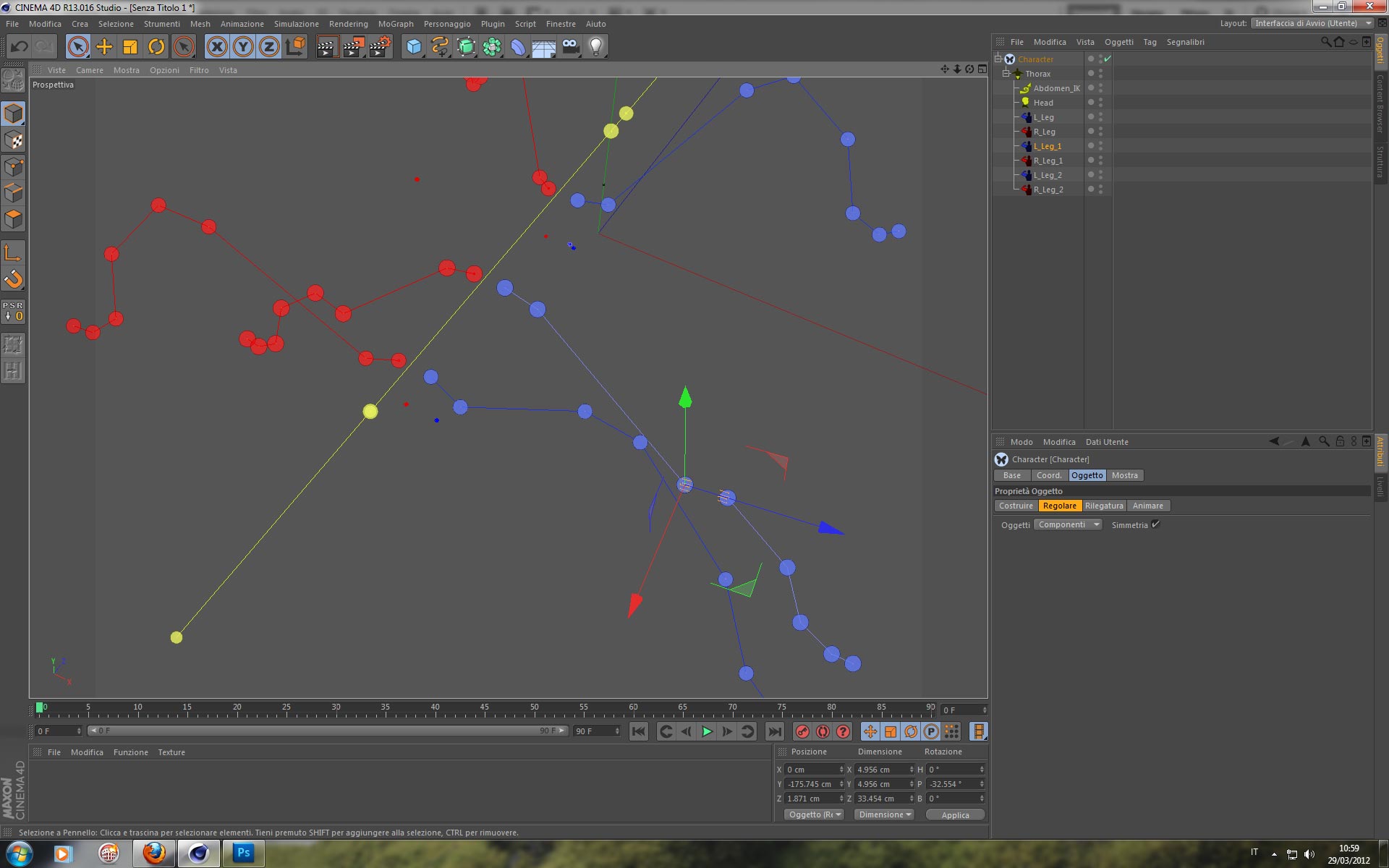The height and width of the screenshot is (868, 1389).
Task: Select the Move tool in top toolbar
Action: (104, 47)
